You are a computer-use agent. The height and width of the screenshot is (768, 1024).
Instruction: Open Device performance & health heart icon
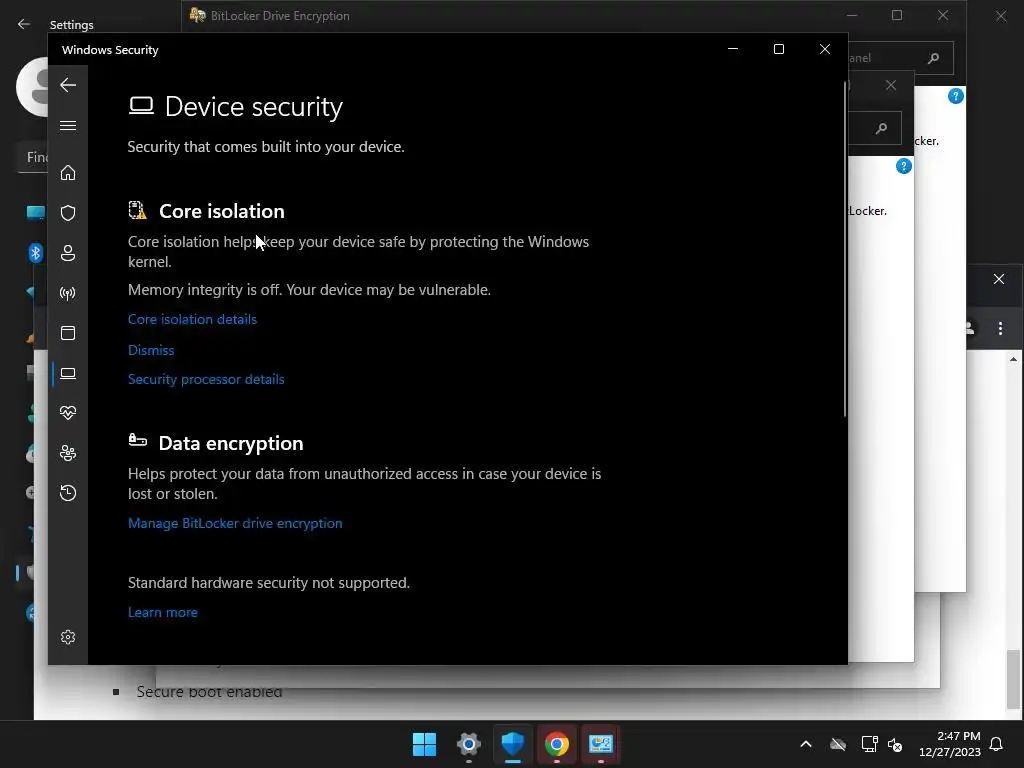[x=68, y=413]
